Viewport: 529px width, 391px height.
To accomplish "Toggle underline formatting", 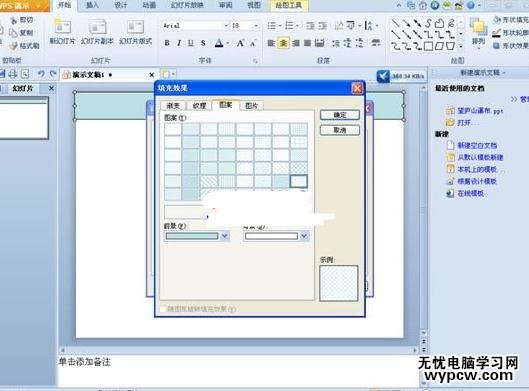I will tap(191, 43).
